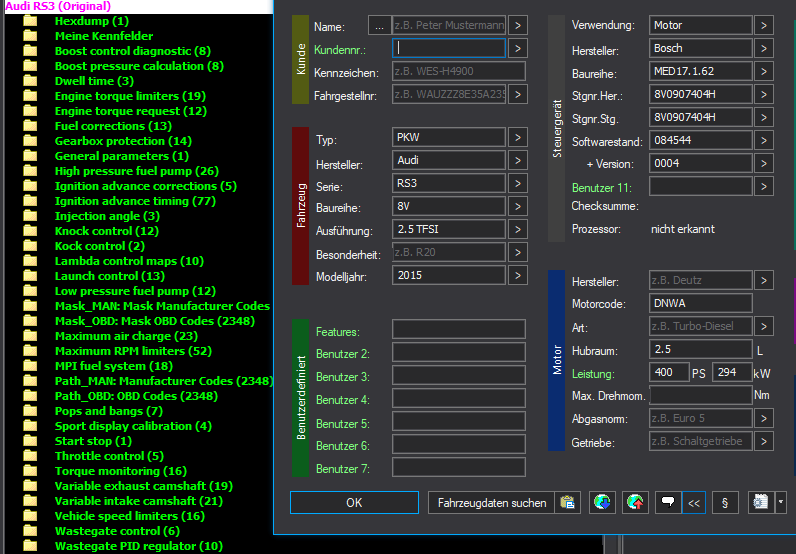
Task: Open the > arrow next to Modelljahr 2015
Action: tap(518, 275)
